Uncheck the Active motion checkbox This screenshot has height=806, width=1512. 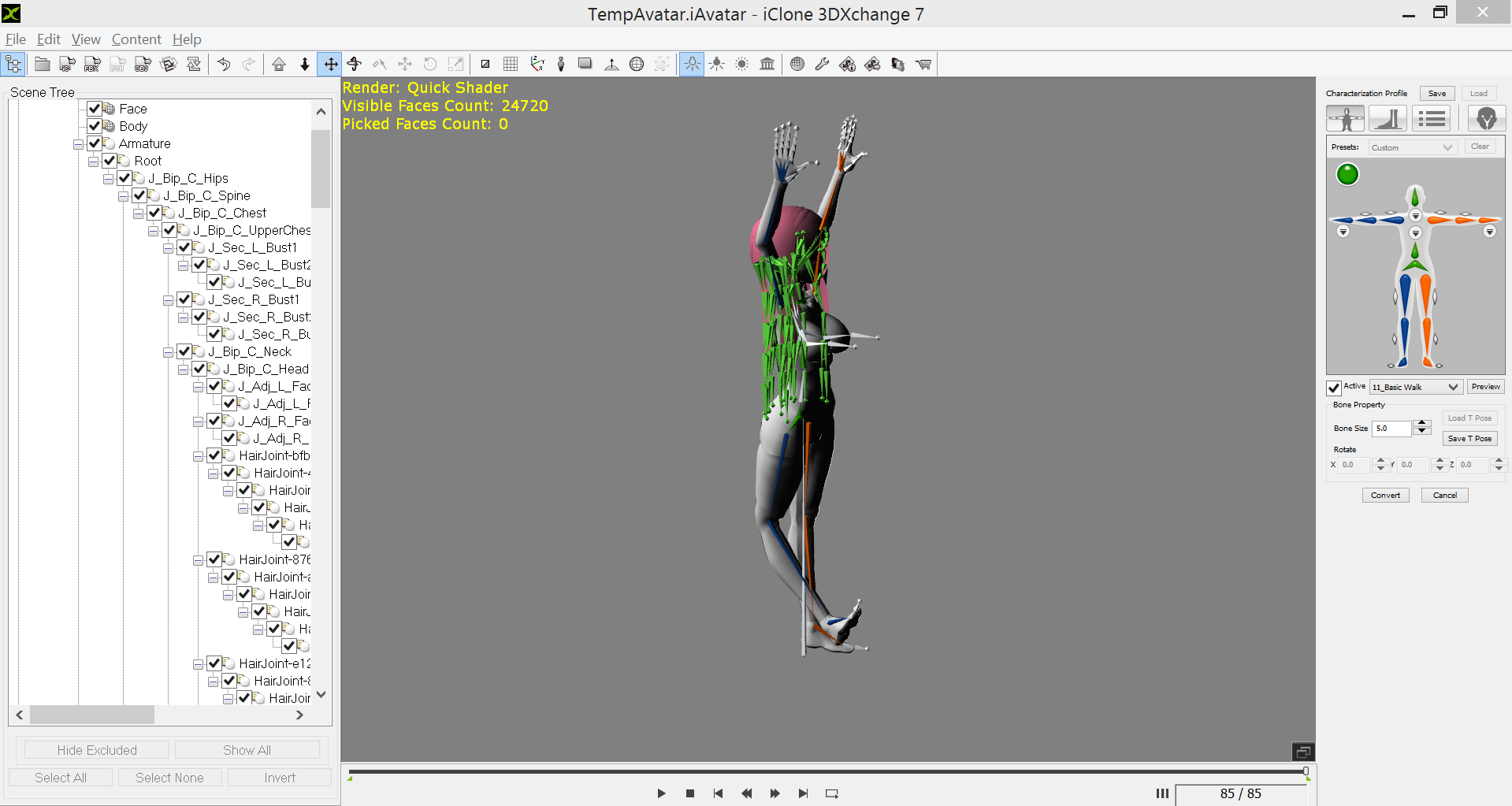1334,388
